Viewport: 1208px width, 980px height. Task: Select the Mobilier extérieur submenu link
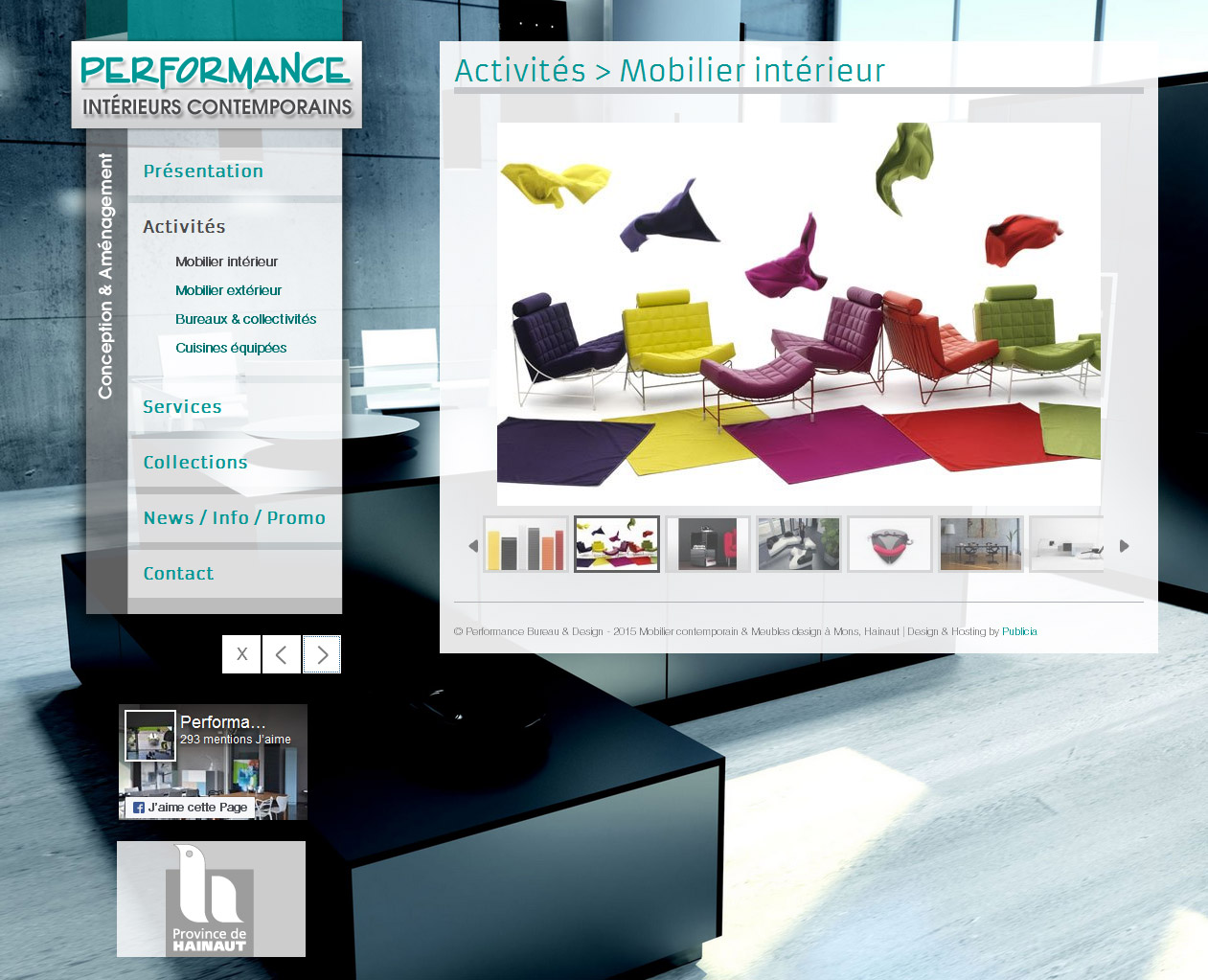(x=228, y=290)
